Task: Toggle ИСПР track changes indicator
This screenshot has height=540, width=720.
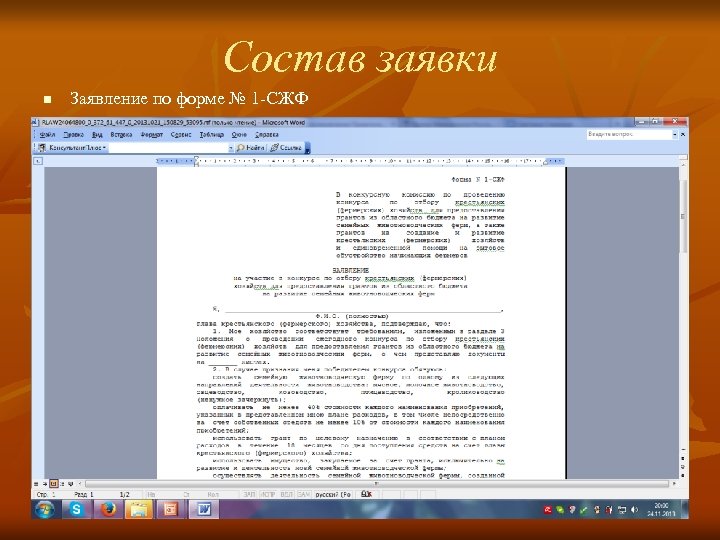Action: click(267, 495)
